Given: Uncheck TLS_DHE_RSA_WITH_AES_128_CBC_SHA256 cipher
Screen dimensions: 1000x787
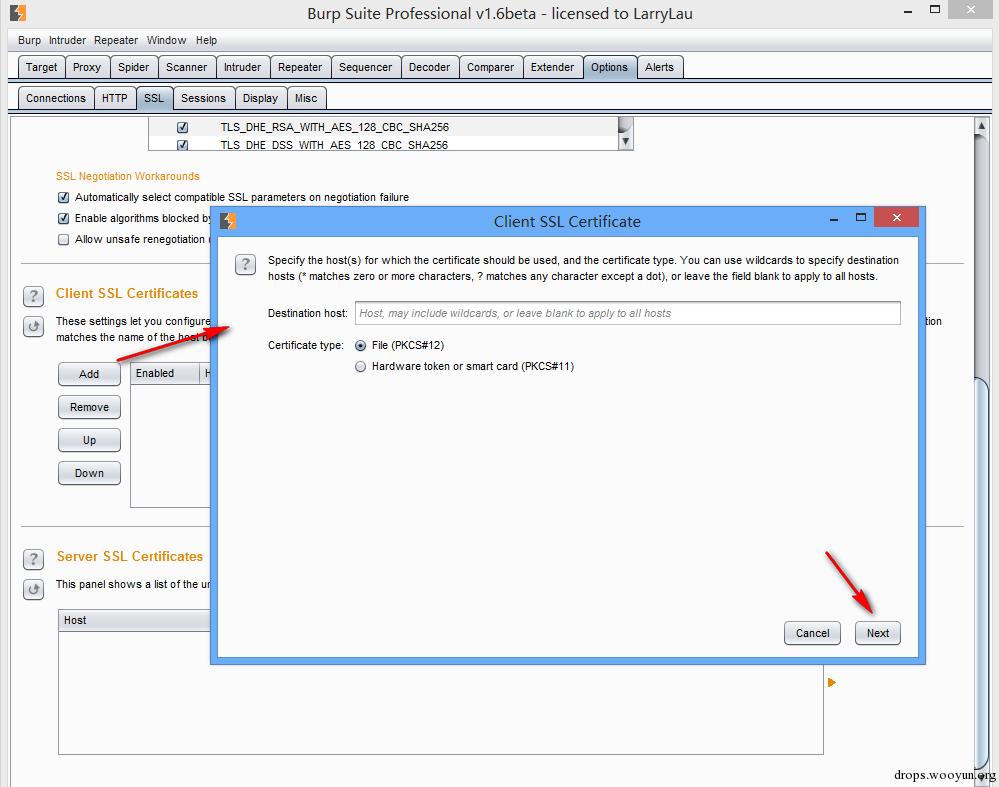Looking at the screenshot, I should click(x=183, y=128).
